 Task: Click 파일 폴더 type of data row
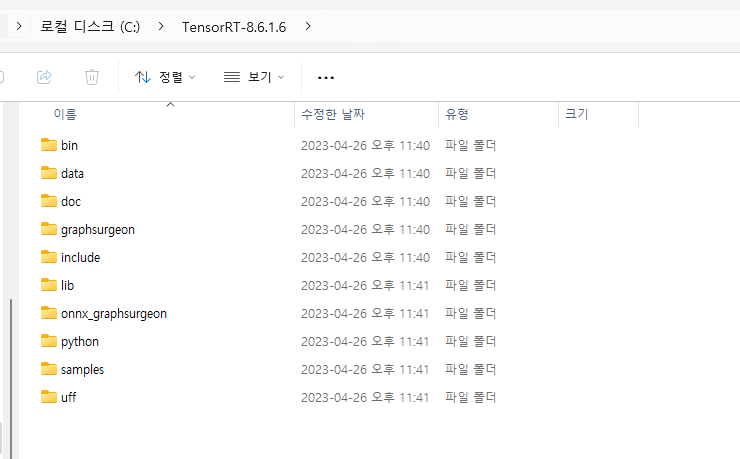(x=470, y=174)
